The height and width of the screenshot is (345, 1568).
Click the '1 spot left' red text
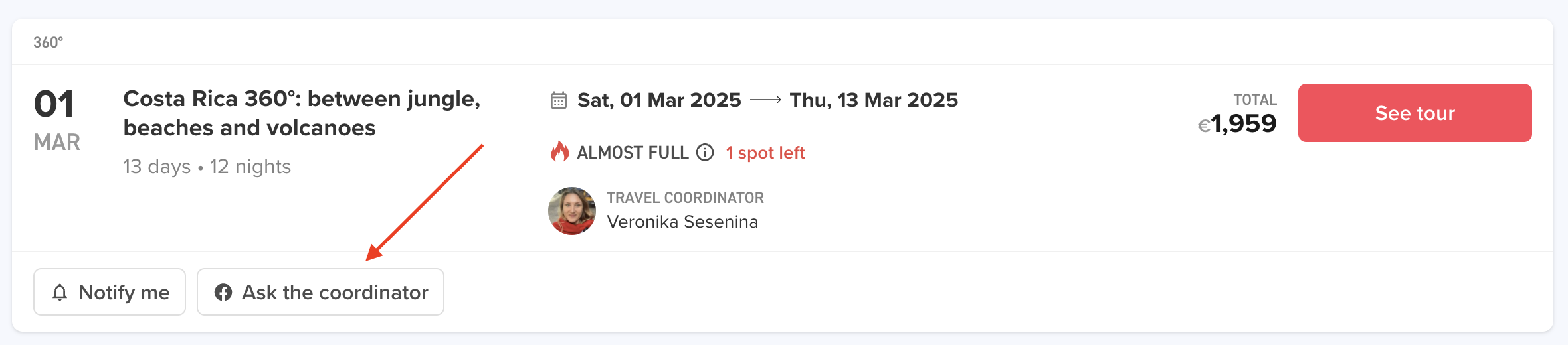pyautogui.click(x=765, y=153)
